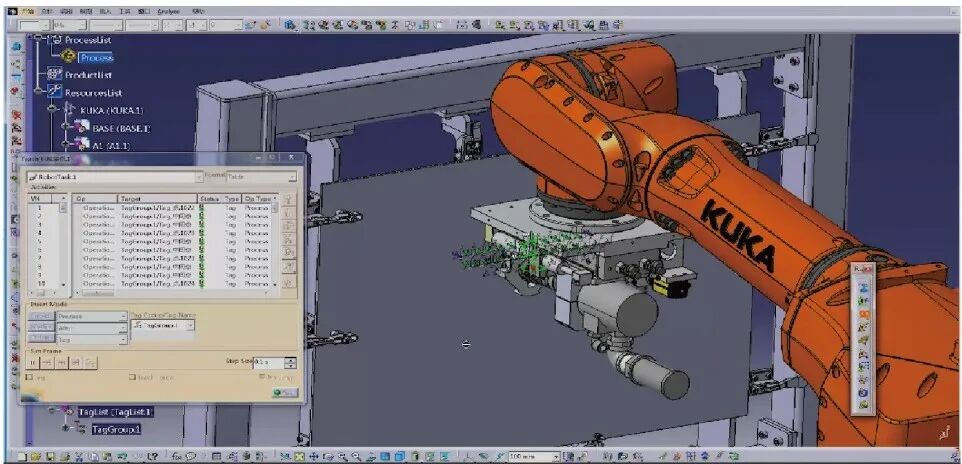Click the brush icon in the graphic properties toolbar
Image resolution: width=962 pixels, height=464 pixels.
[266, 25]
